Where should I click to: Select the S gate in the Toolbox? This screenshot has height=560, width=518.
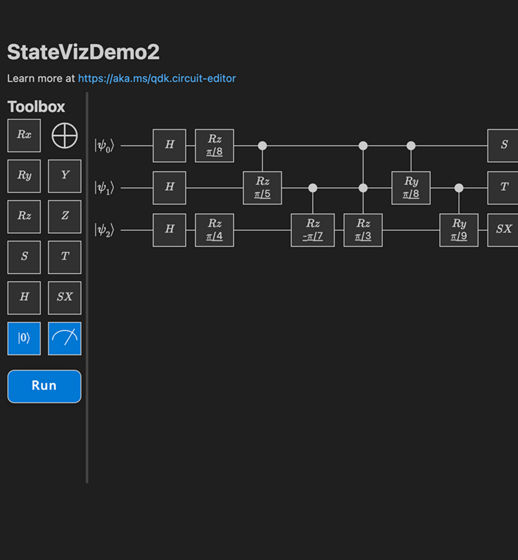pyautogui.click(x=24, y=257)
